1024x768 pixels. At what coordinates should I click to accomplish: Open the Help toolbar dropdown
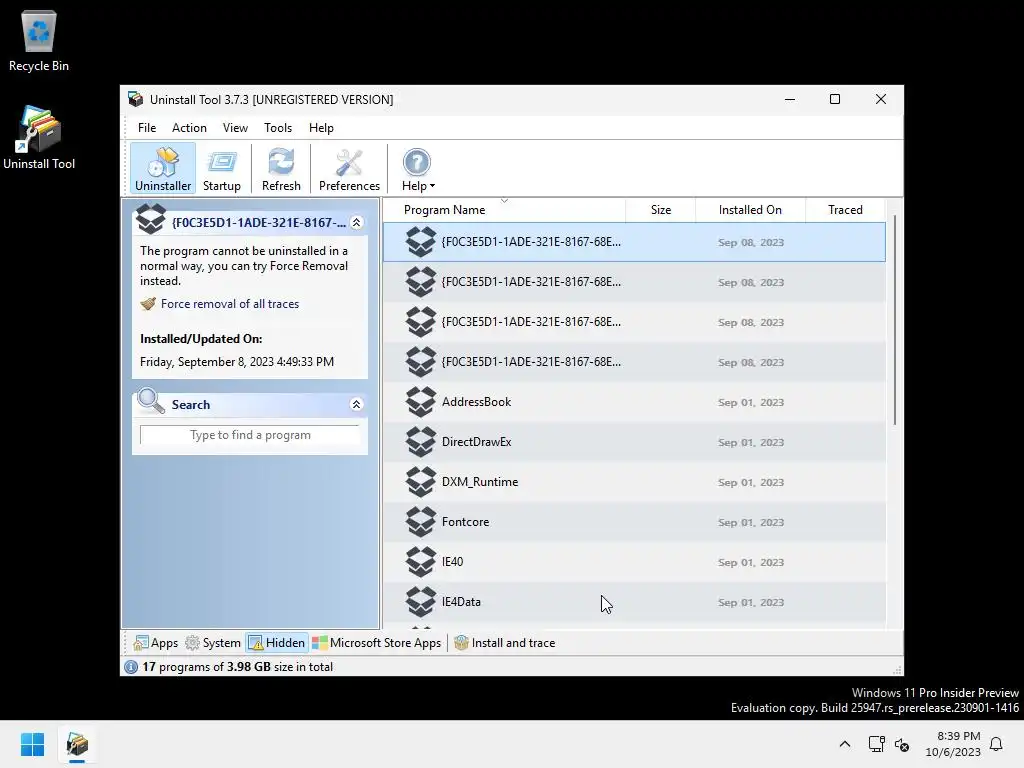[x=418, y=169]
